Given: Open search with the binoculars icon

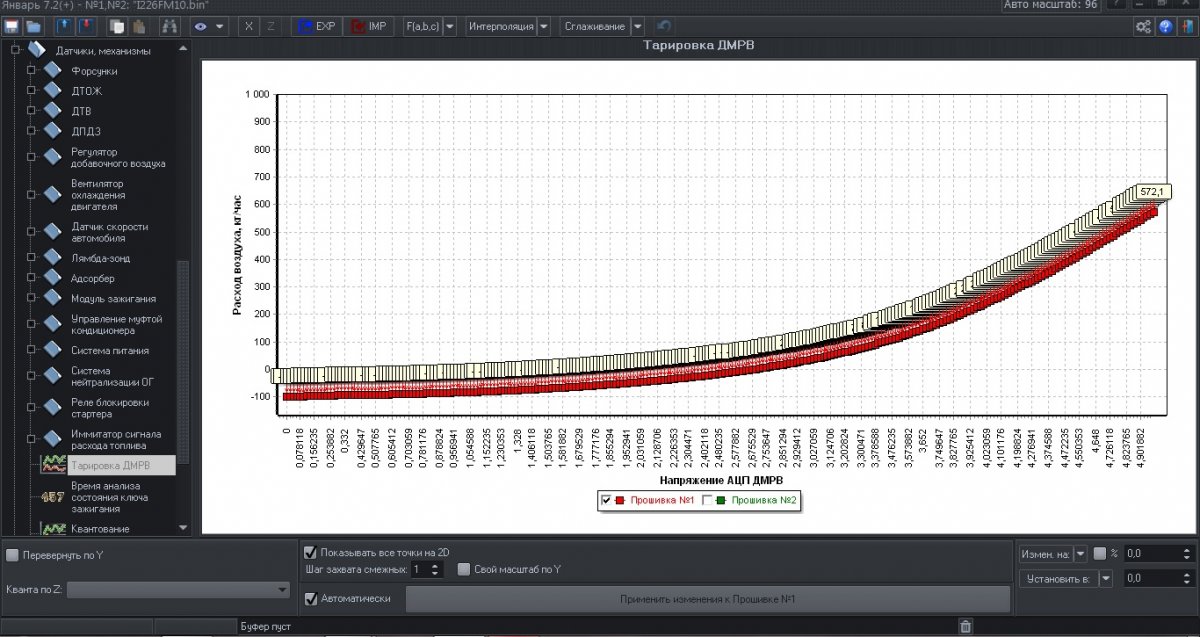Looking at the screenshot, I should click(169, 26).
